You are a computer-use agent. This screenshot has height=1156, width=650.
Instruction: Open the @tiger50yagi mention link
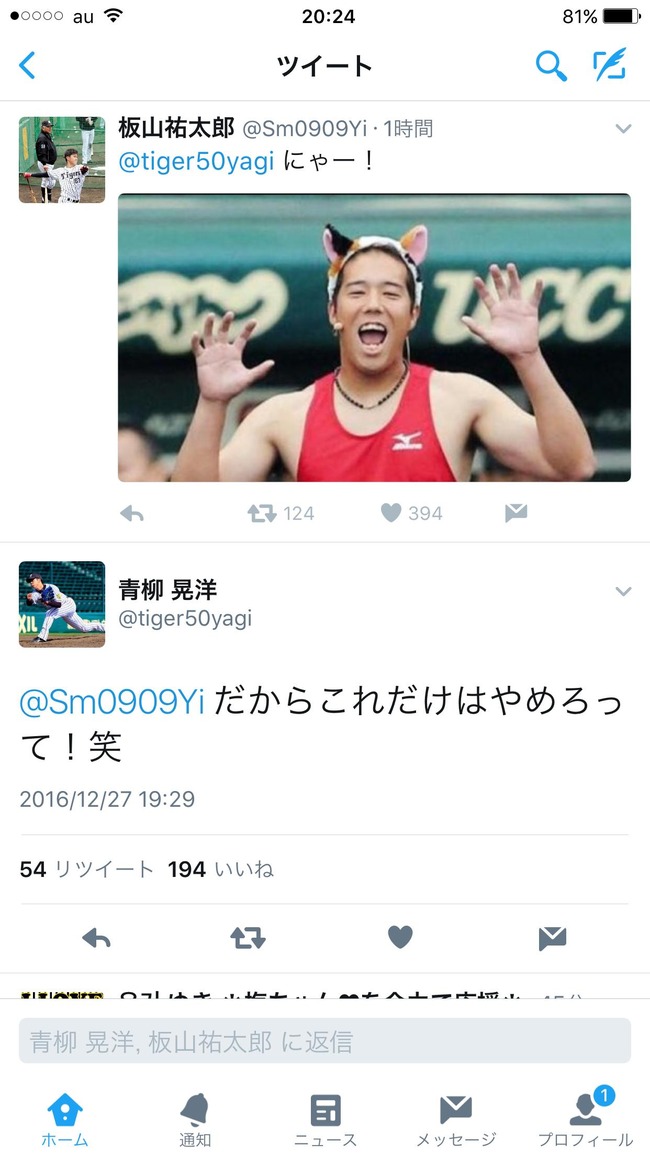(196, 163)
